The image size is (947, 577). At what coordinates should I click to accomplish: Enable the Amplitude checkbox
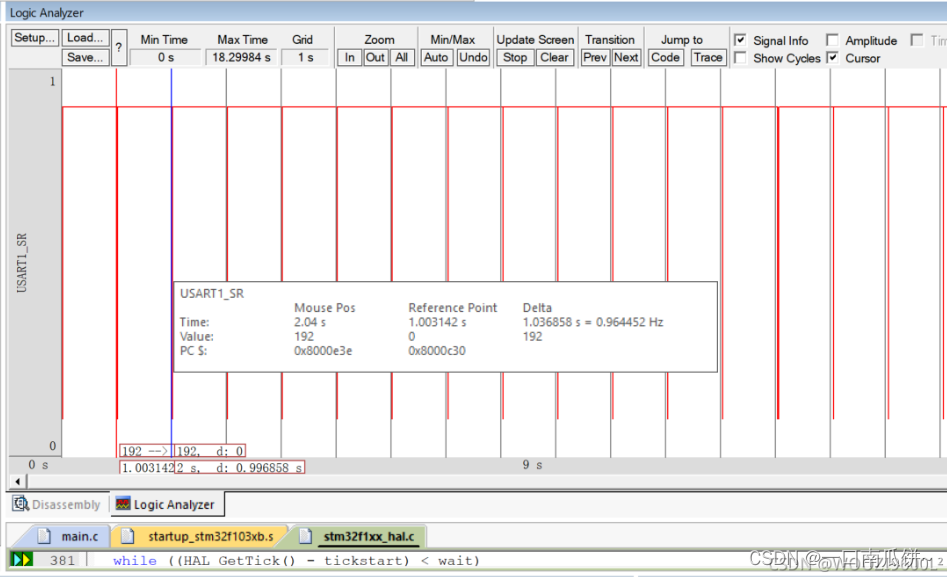832,40
